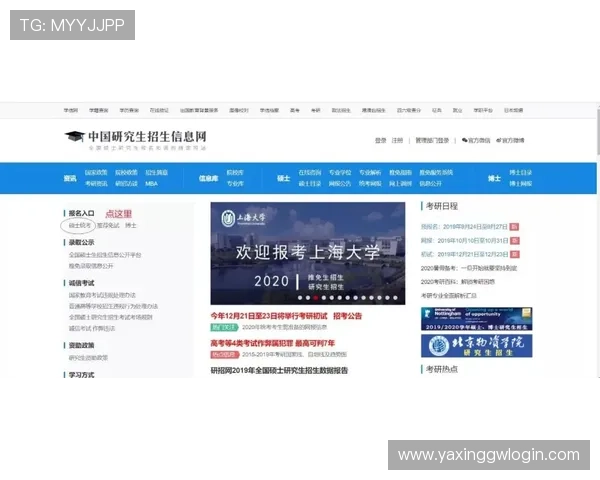Open 硕士统考 registration entry
Screen dimensions: 600x480
tap(80, 225)
